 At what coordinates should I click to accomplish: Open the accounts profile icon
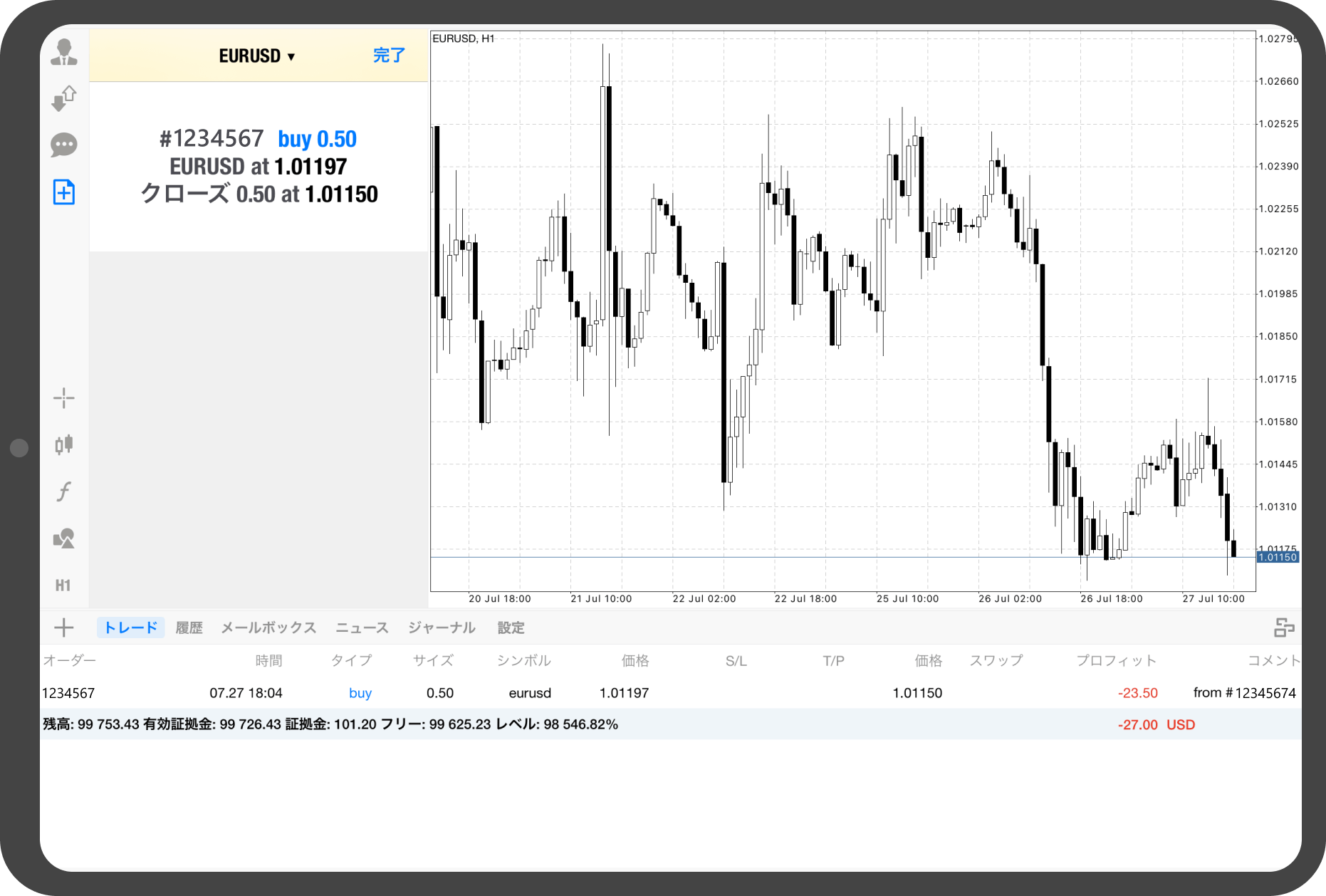click(x=64, y=52)
